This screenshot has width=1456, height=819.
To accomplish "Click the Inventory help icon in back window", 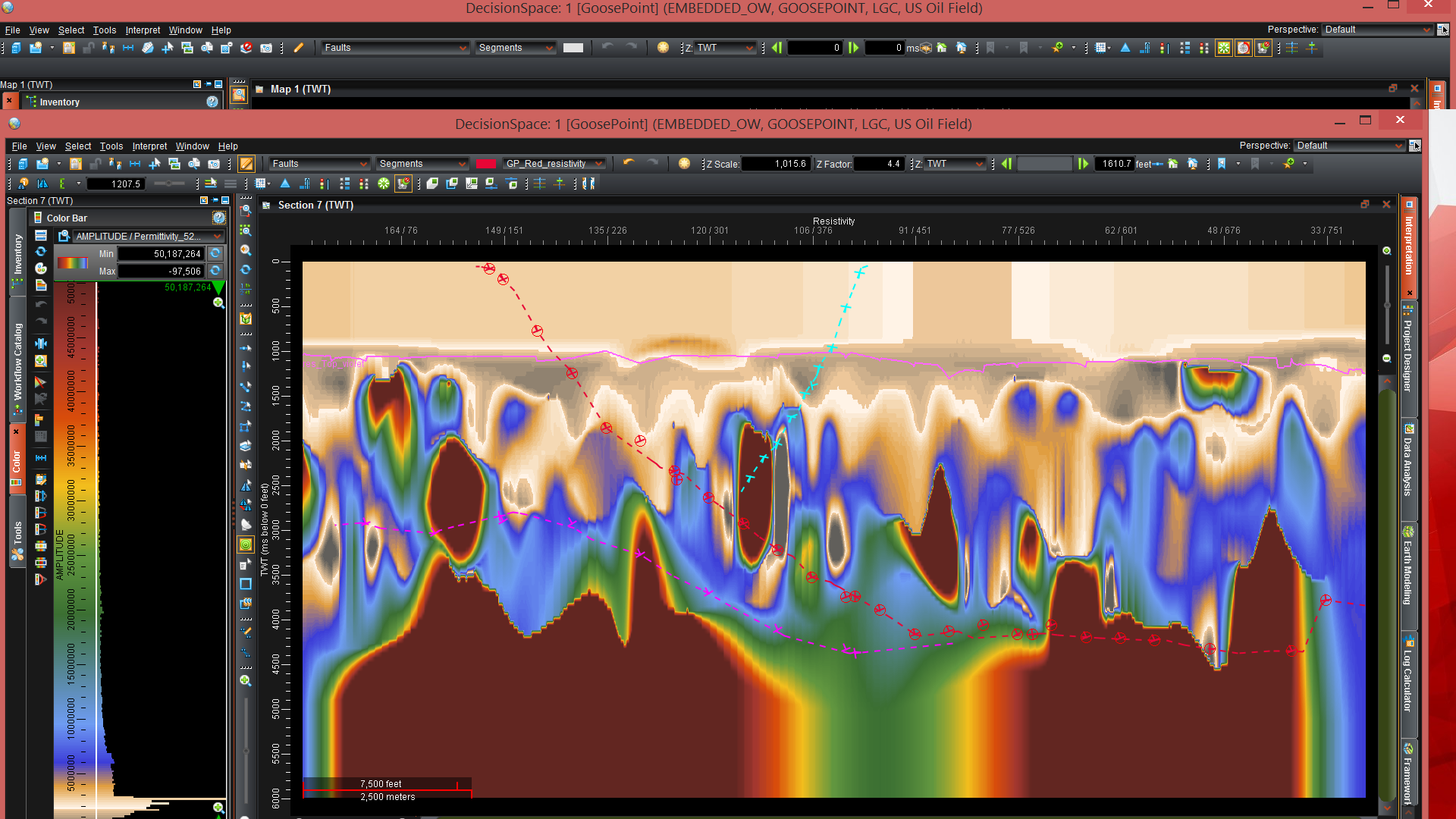I will [x=212, y=102].
